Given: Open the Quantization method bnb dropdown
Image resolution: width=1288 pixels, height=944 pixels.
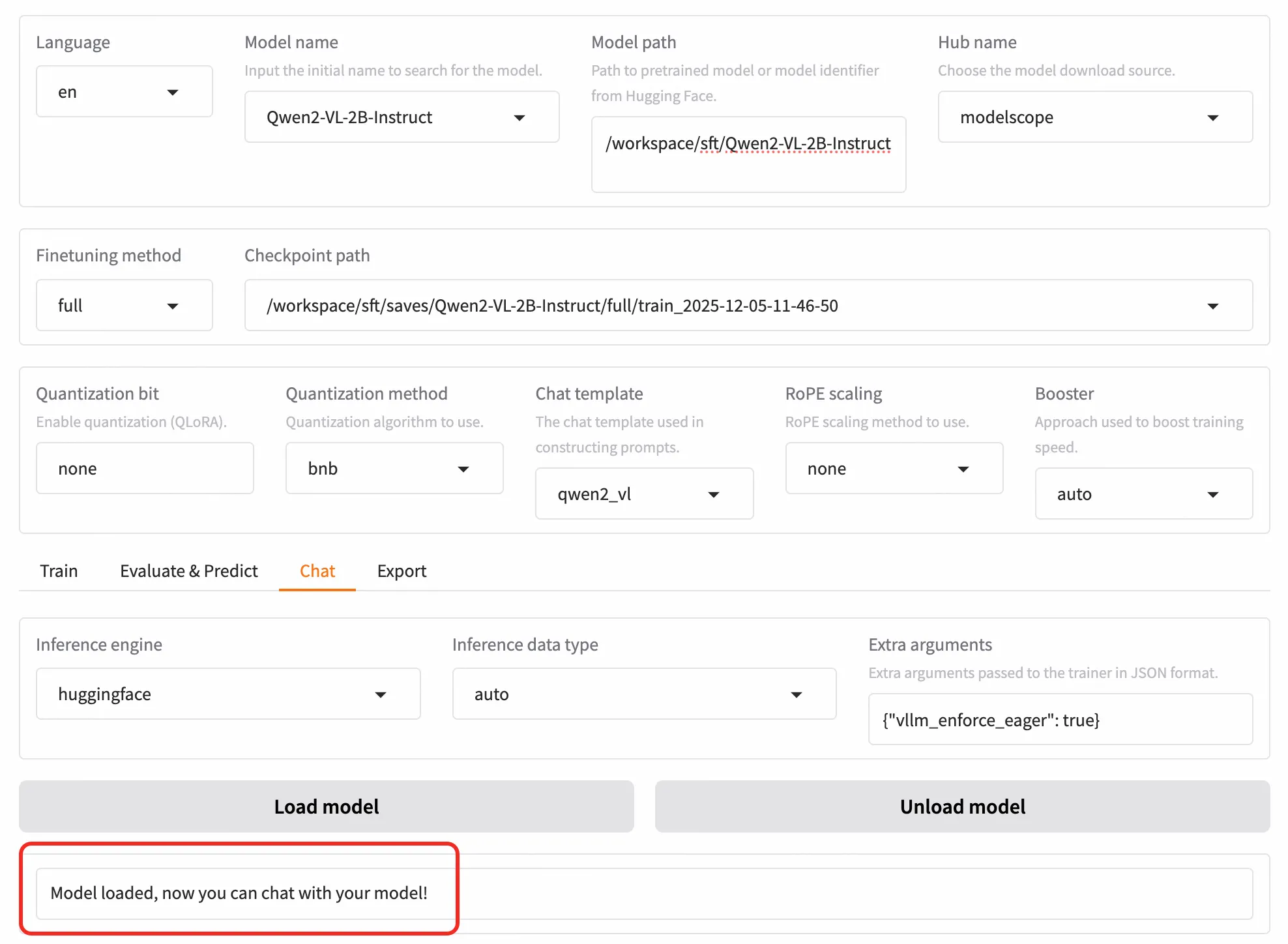Looking at the screenshot, I should 394,469.
